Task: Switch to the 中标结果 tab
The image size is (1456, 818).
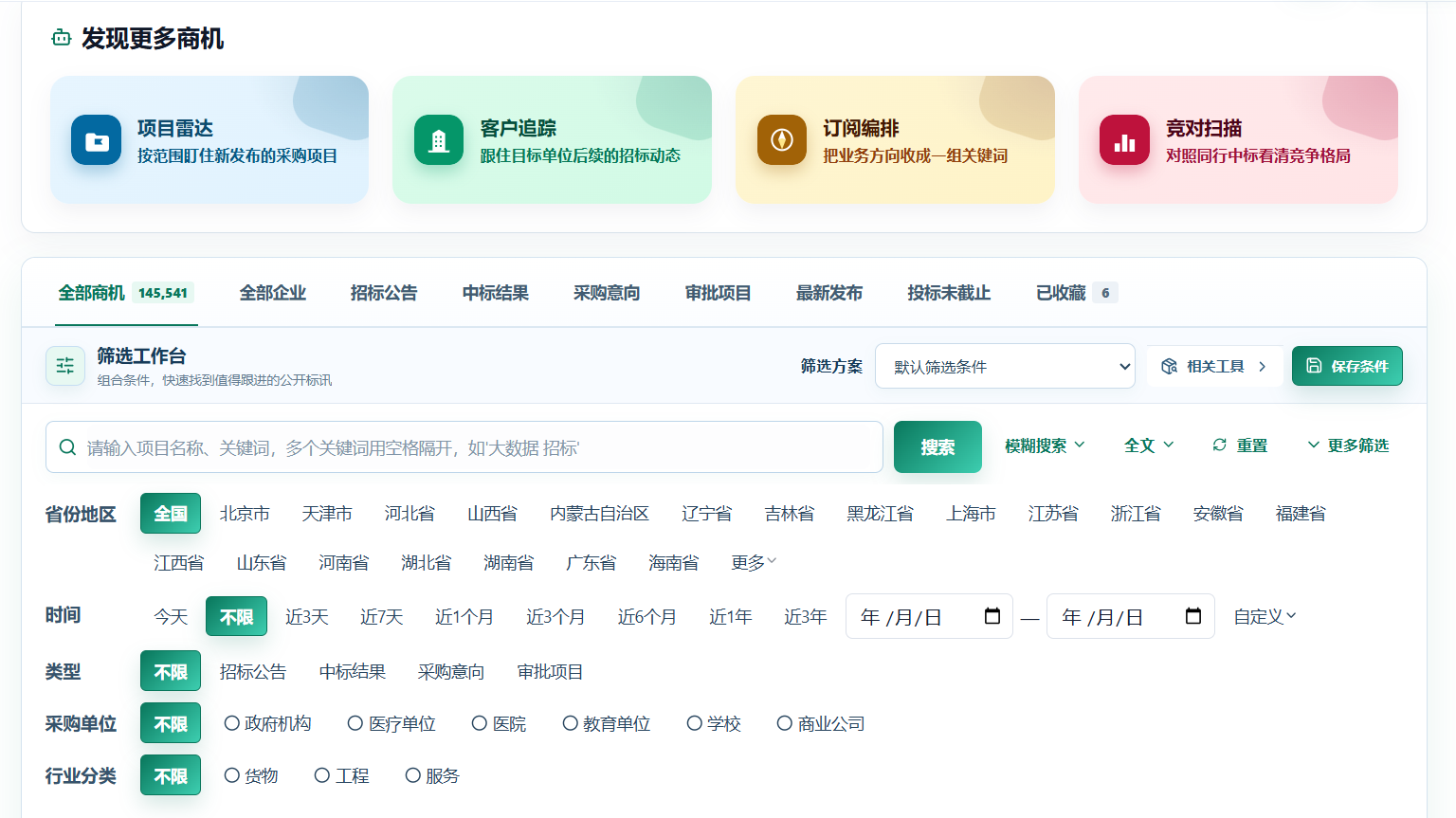Action: point(496,293)
